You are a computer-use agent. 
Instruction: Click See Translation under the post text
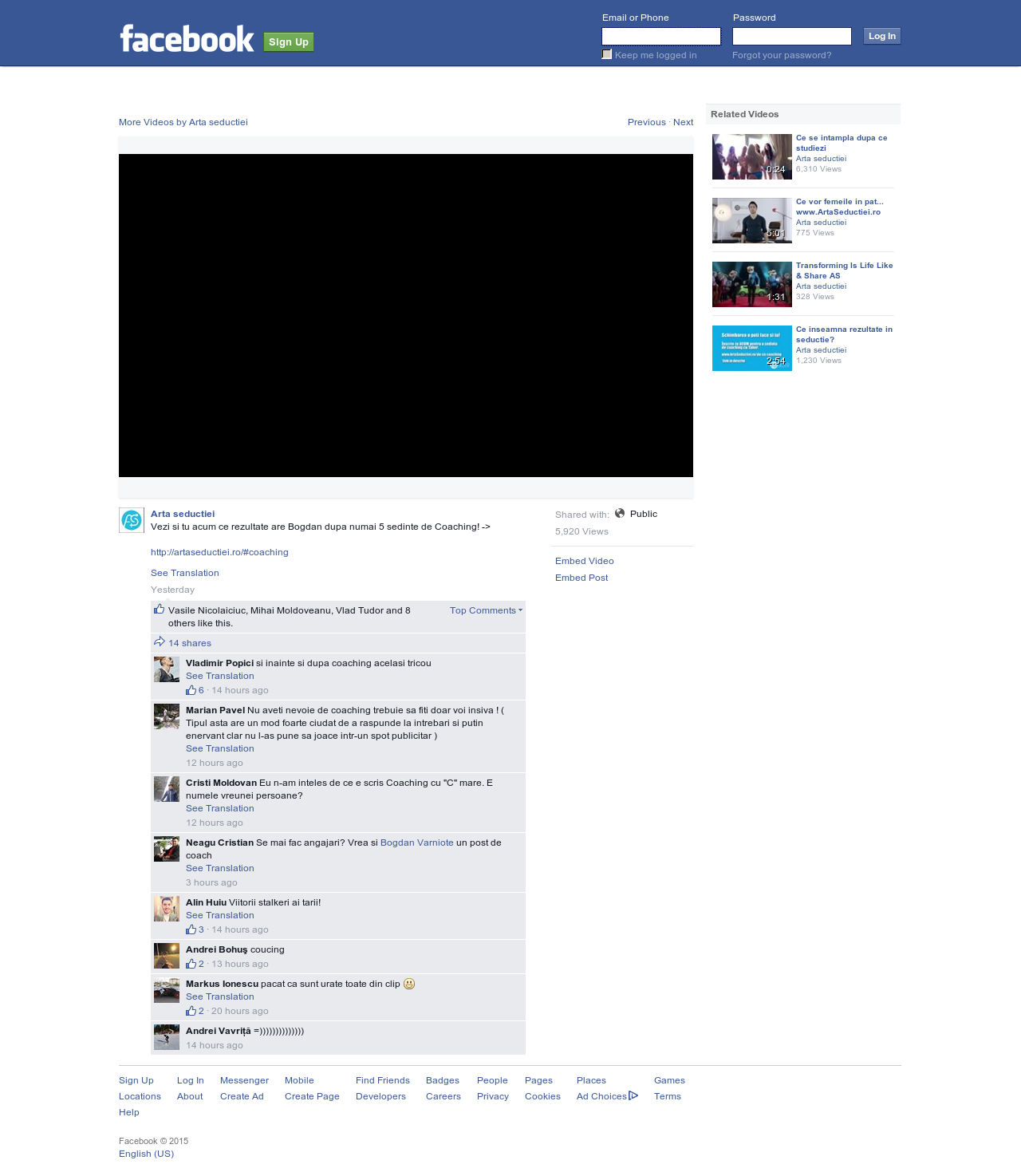pyautogui.click(x=184, y=573)
